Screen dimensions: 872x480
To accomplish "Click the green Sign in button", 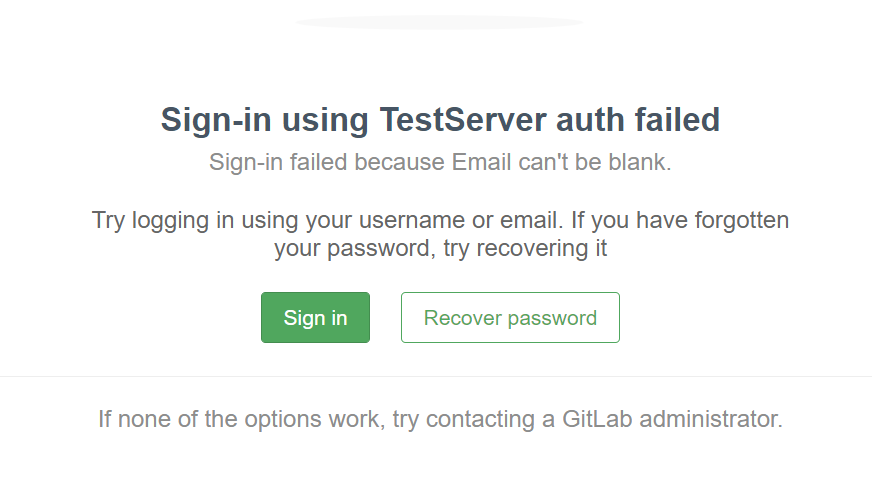I will [315, 318].
